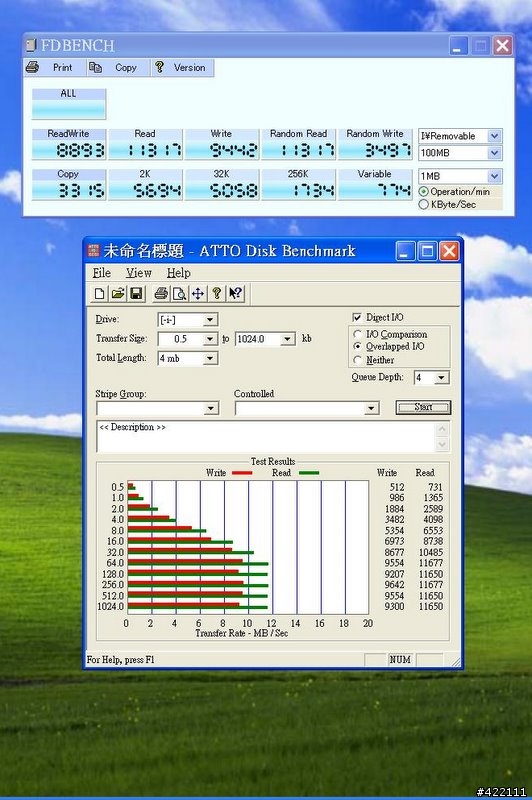Click the green Read legend swatch
532x800 pixels.
[309, 473]
